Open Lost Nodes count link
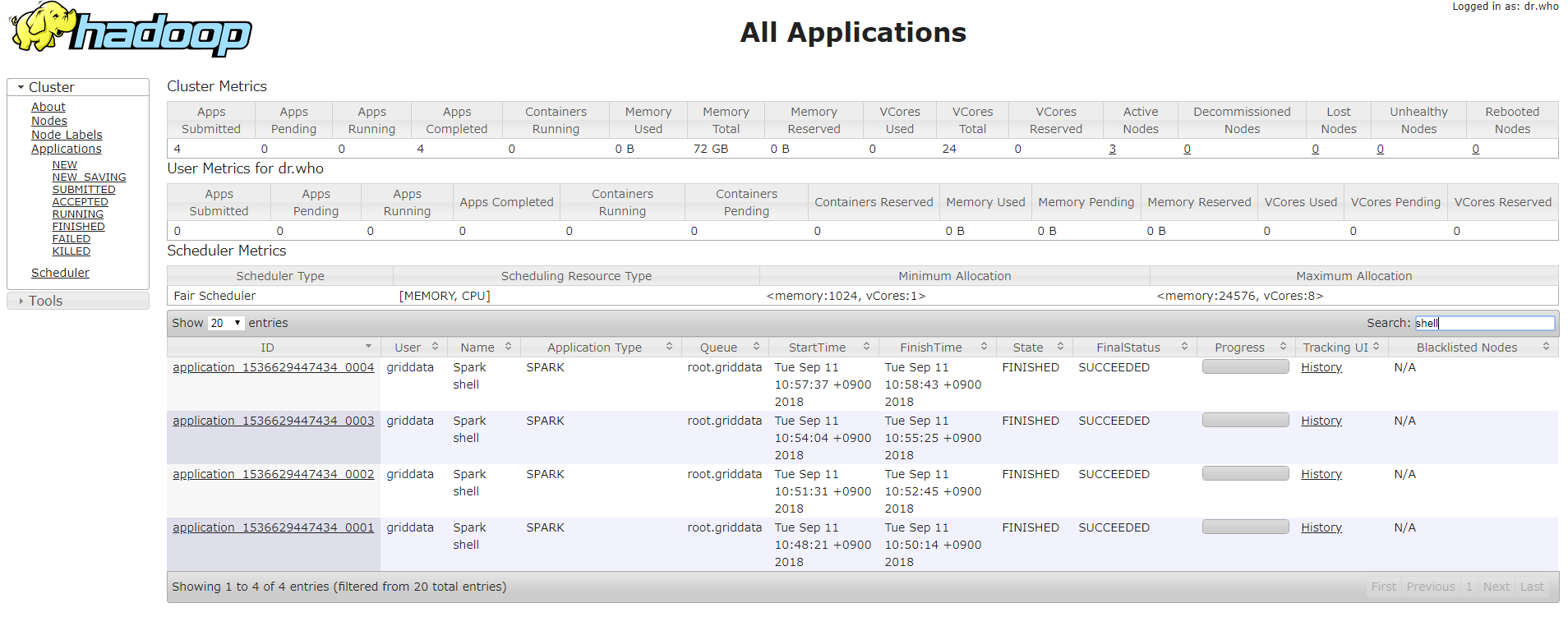This screenshot has height=640, width=1568. click(1315, 149)
